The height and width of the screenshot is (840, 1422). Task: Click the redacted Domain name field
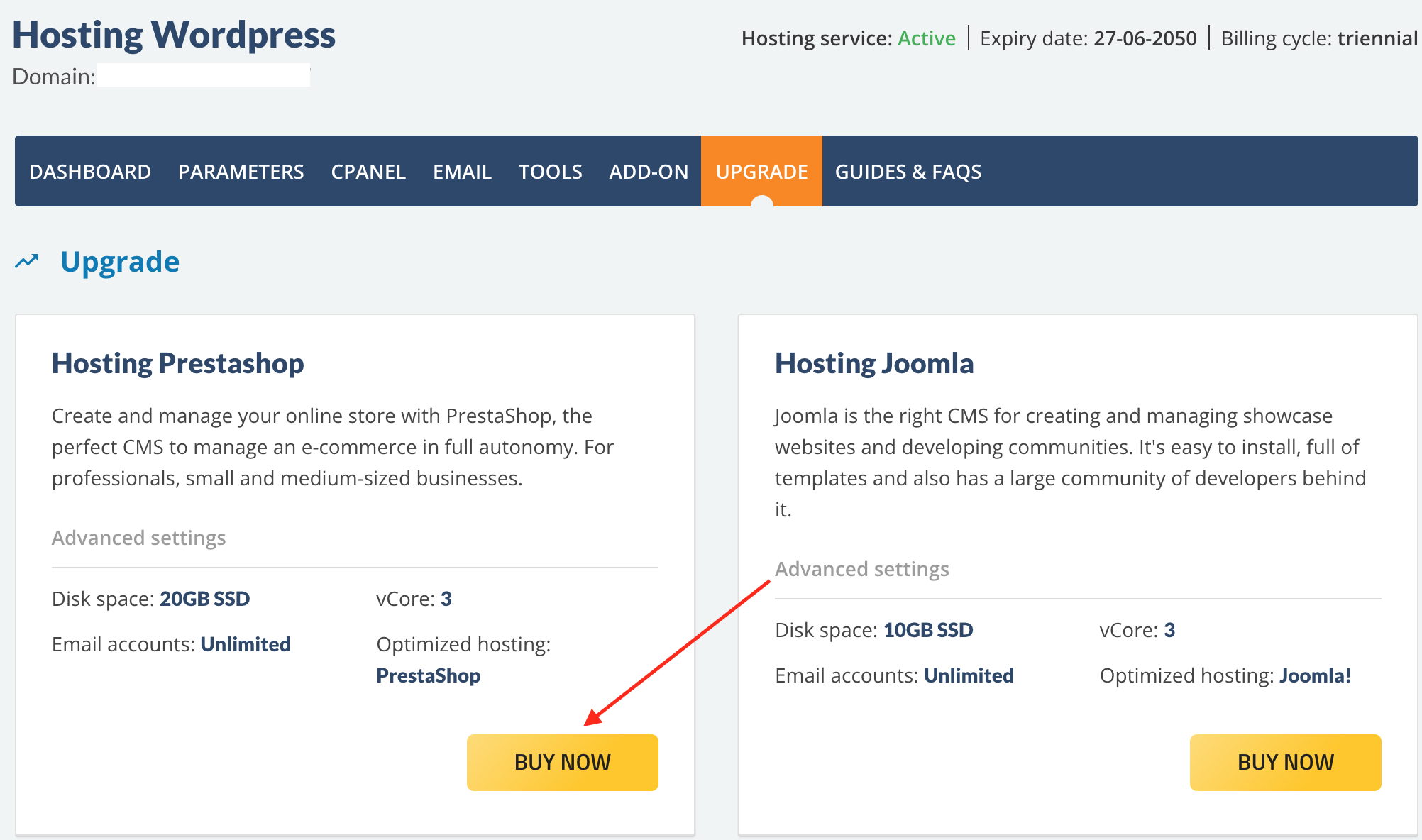[x=204, y=75]
